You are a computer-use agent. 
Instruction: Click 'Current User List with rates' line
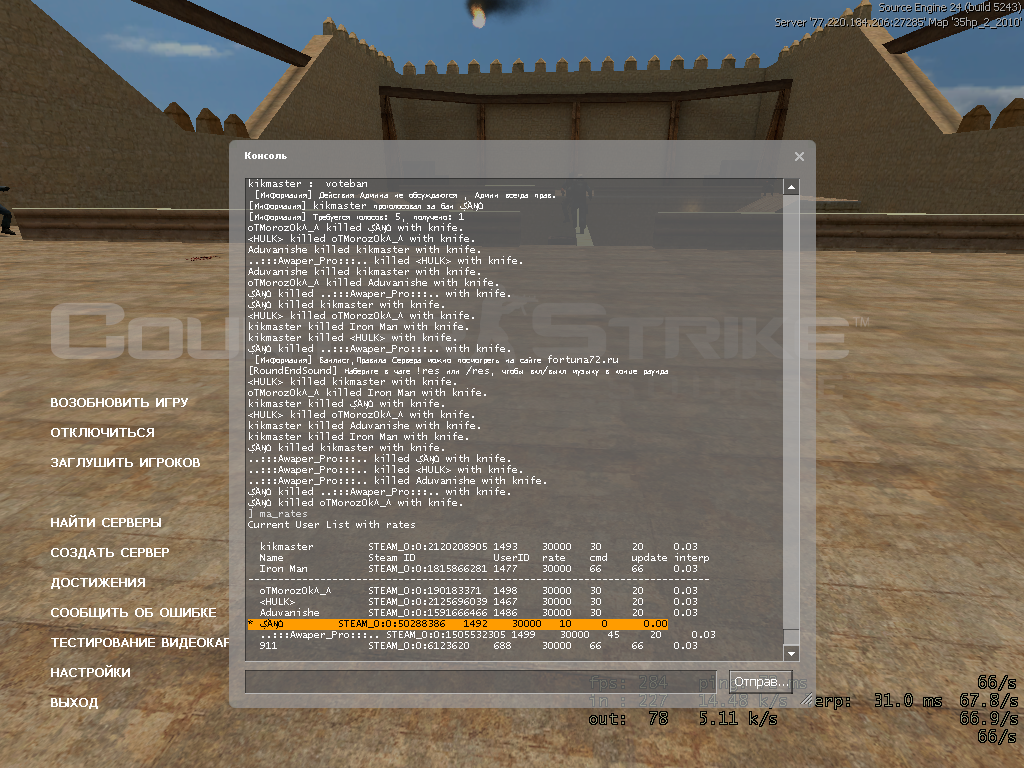tap(331, 524)
